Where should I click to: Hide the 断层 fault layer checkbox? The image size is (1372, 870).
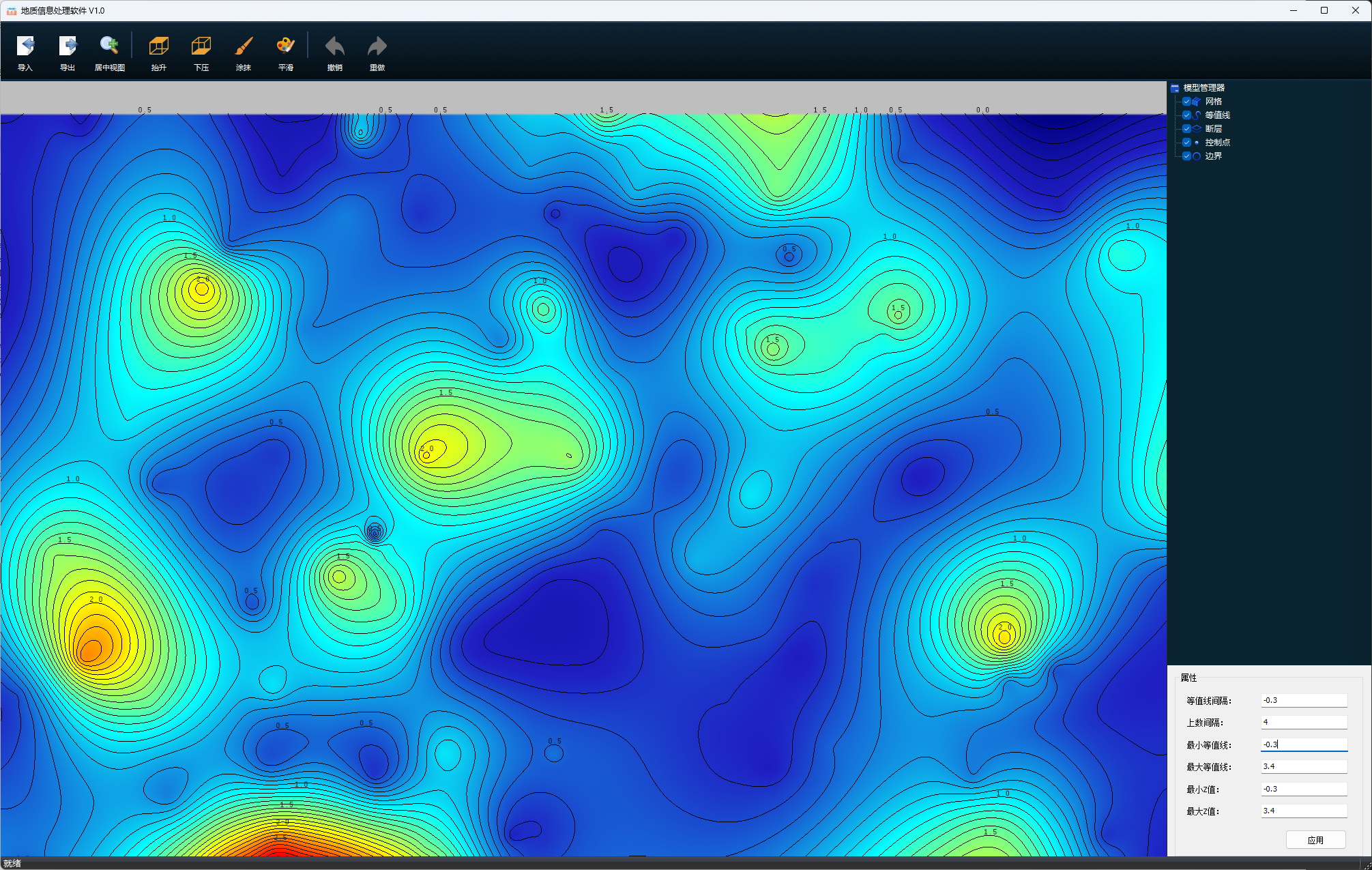tap(1186, 129)
